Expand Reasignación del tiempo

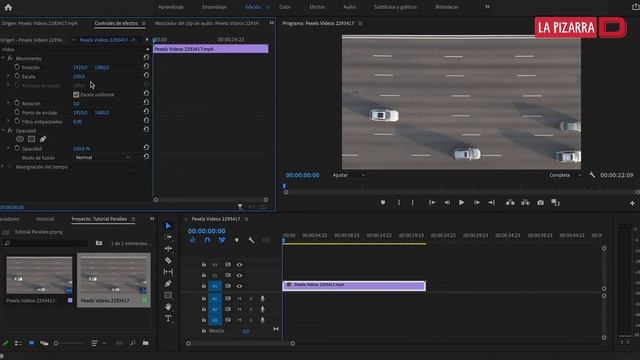click(3, 167)
